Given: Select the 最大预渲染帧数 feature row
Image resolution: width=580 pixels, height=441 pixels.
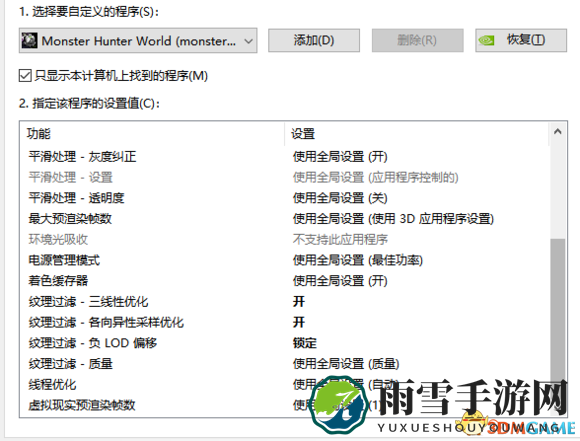Looking at the screenshot, I should [285, 219].
